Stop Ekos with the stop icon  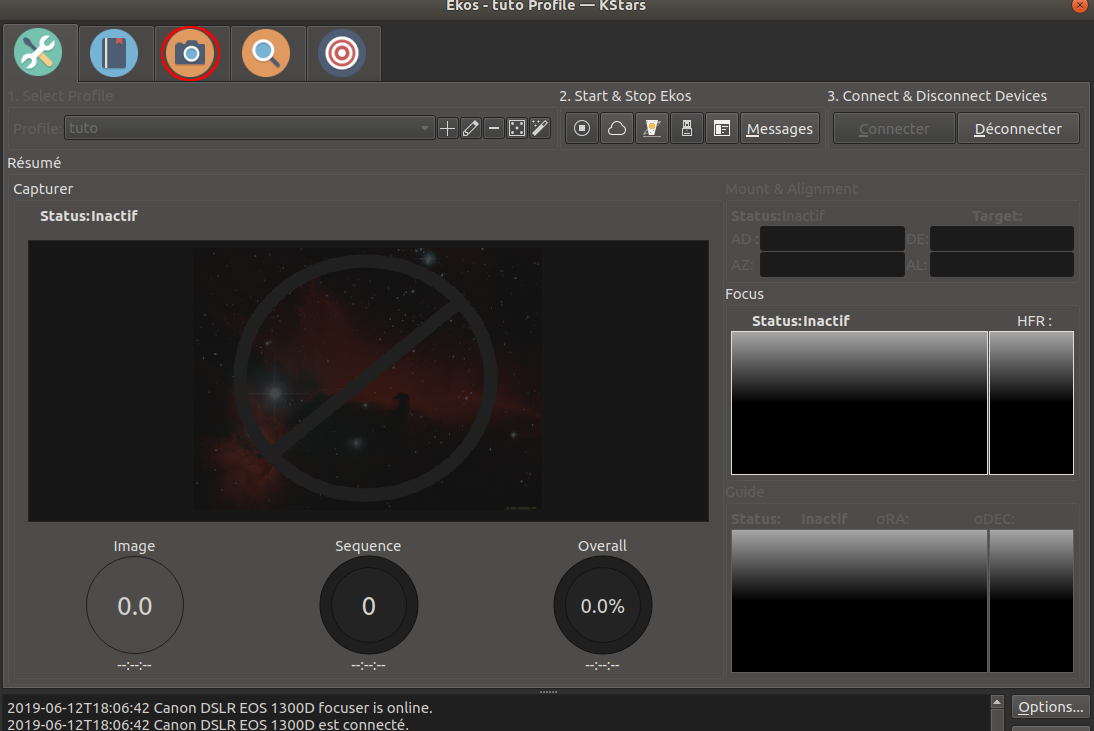[x=582, y=128]
